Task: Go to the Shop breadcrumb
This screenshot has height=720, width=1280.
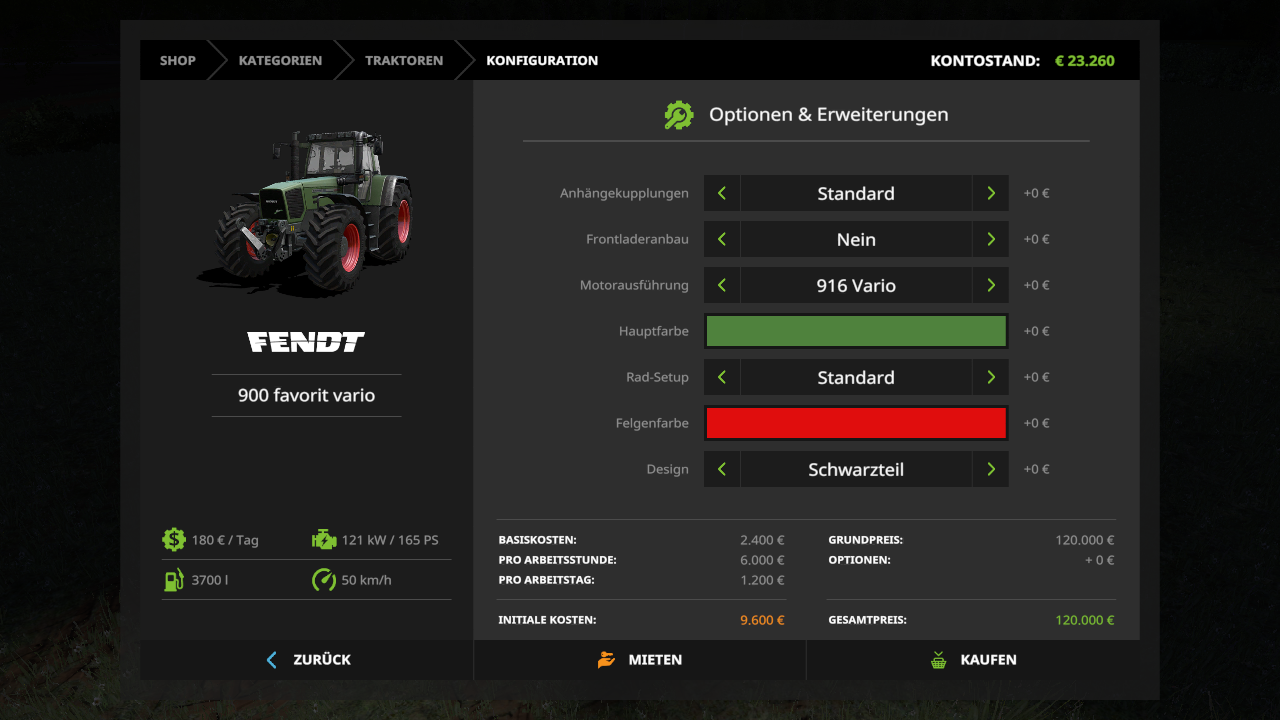Action: pyautogui.click(x=178, y=60)
